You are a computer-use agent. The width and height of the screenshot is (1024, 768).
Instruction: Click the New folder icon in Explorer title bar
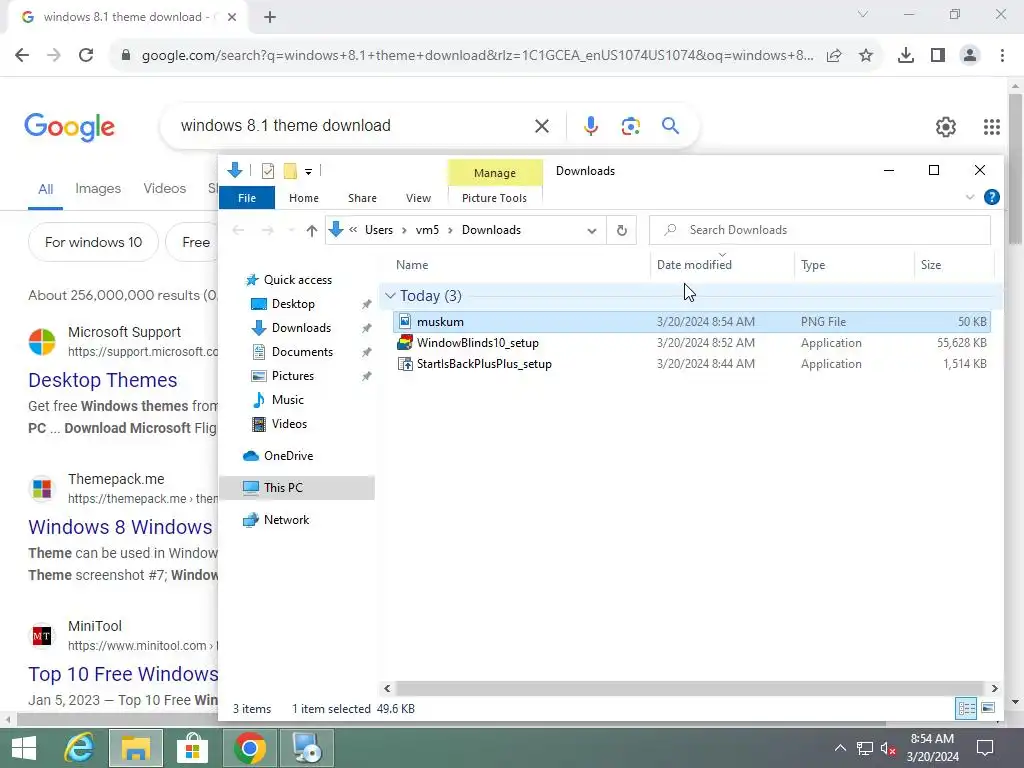coord(290,171)
